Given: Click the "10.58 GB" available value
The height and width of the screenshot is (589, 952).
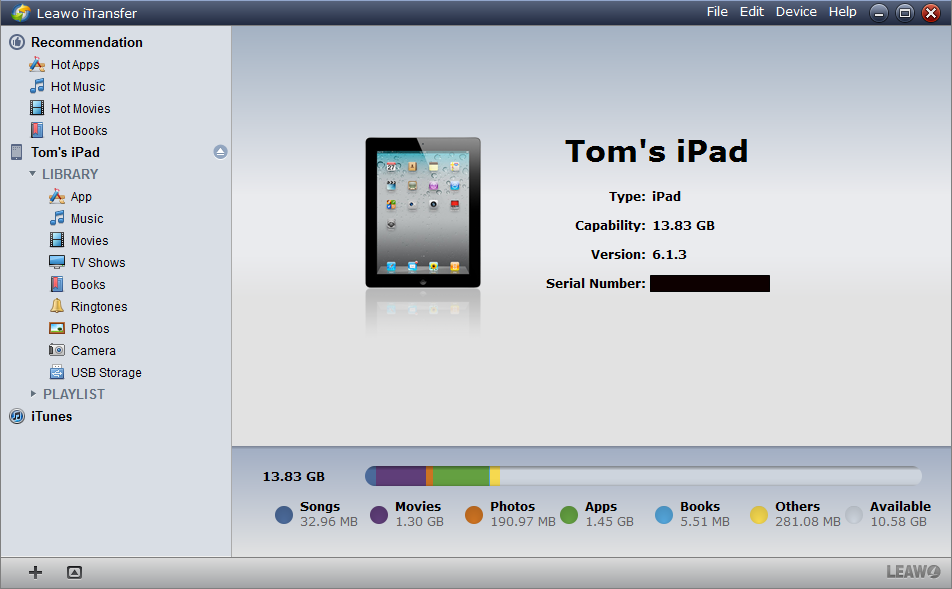Looking at the screenshot, I should pos(899,522).
